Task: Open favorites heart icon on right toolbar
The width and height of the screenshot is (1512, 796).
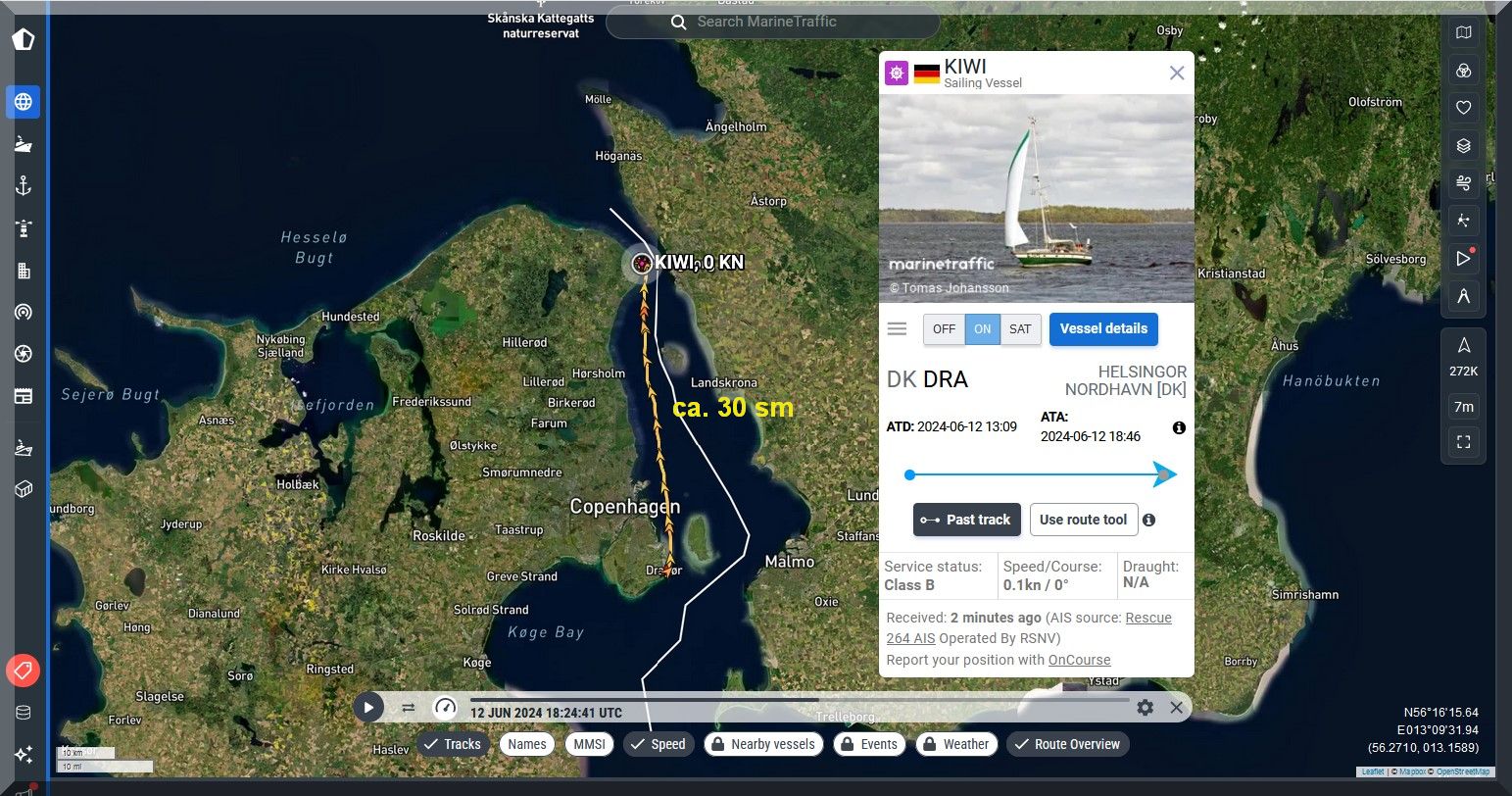Action: pyautogui.click(x=1463, y=108)
